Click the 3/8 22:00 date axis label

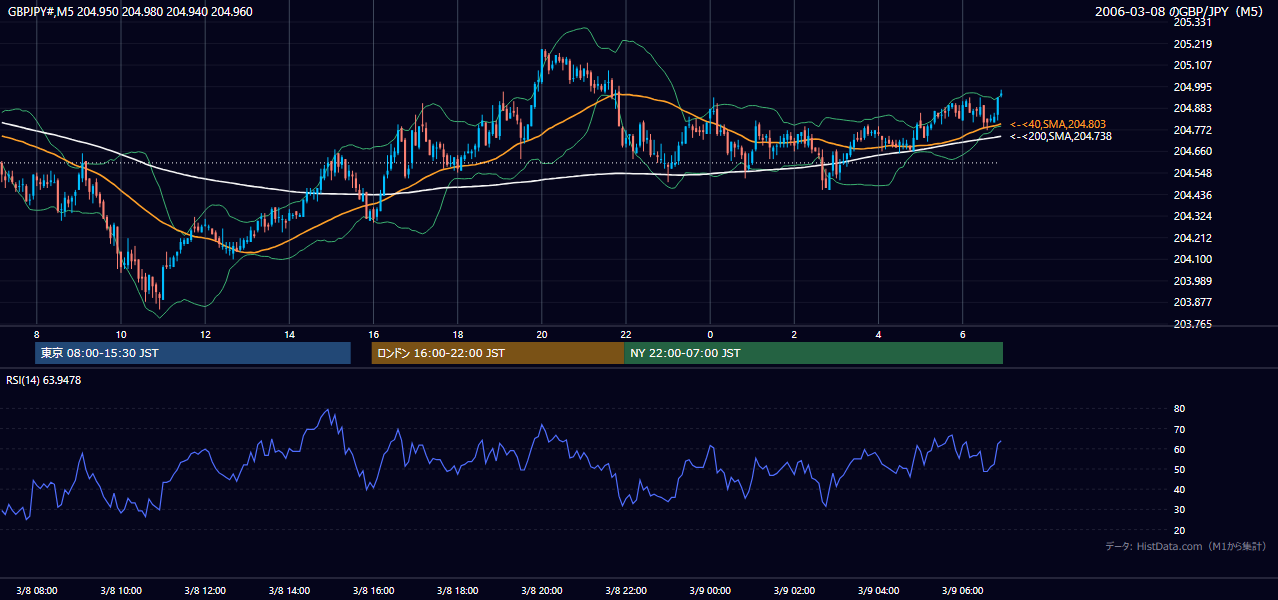[x=626, y=590]
